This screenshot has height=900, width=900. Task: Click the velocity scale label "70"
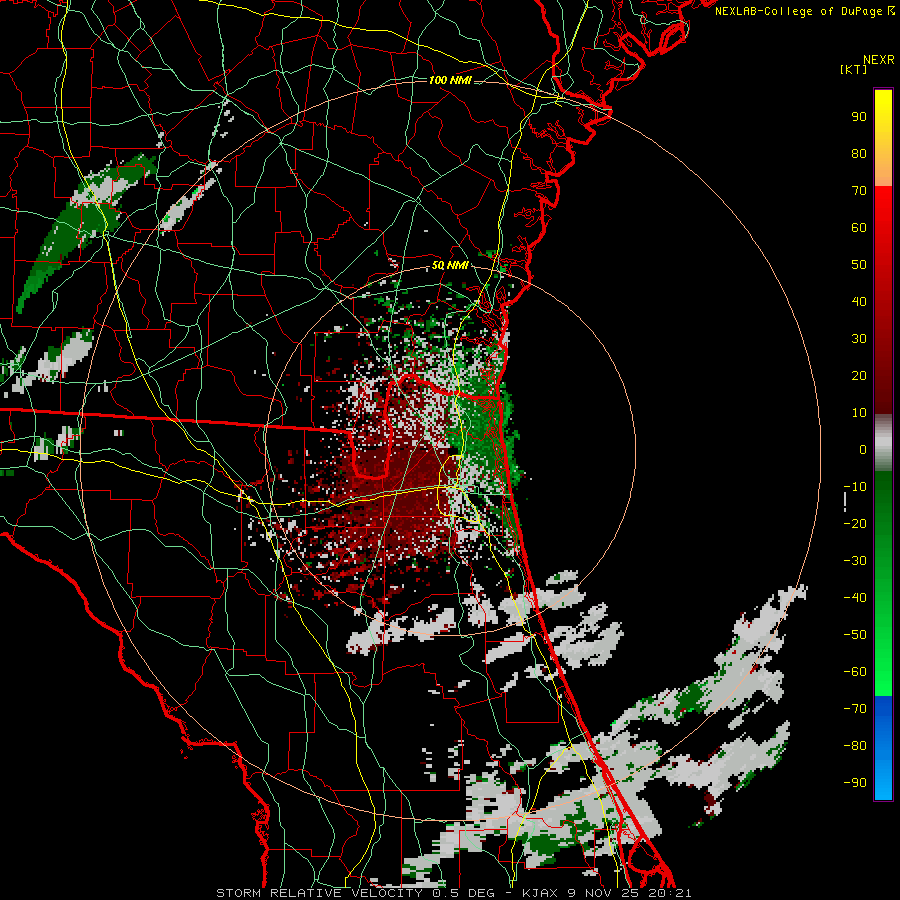pyautogui.click(x=859, y=191)
